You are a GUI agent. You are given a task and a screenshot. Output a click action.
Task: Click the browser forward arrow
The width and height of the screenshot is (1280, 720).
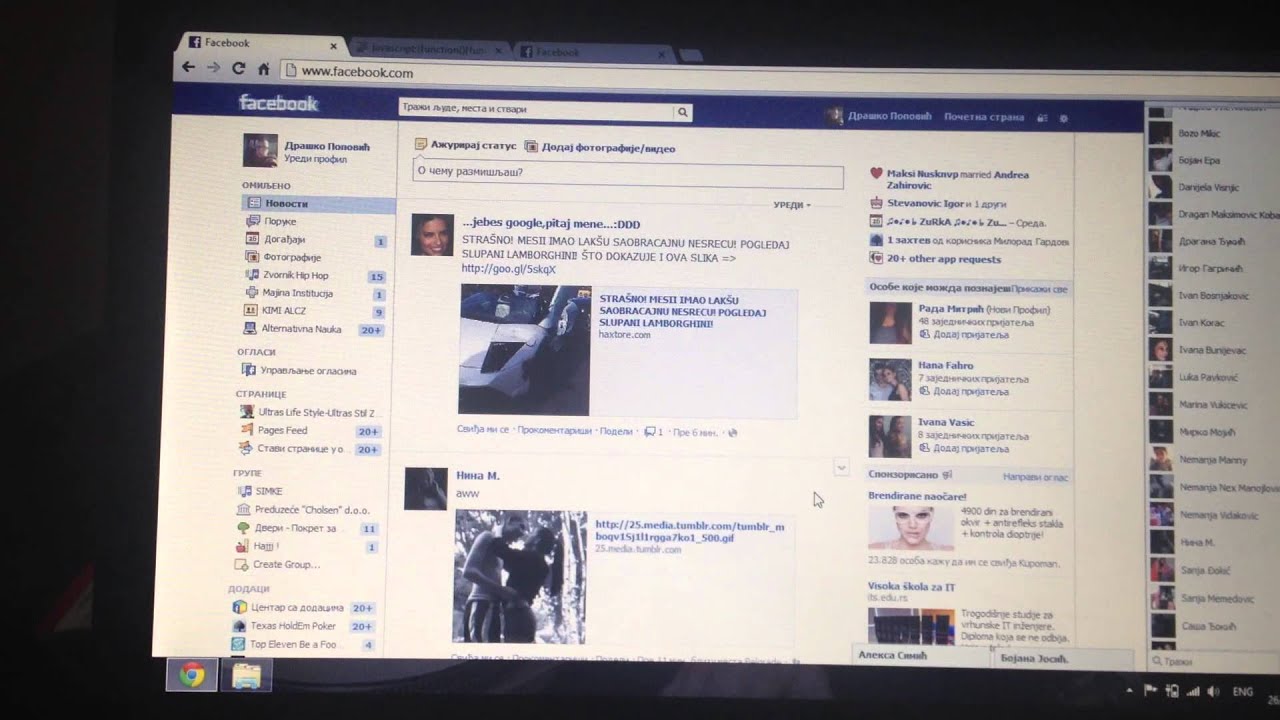click(213, 67)
